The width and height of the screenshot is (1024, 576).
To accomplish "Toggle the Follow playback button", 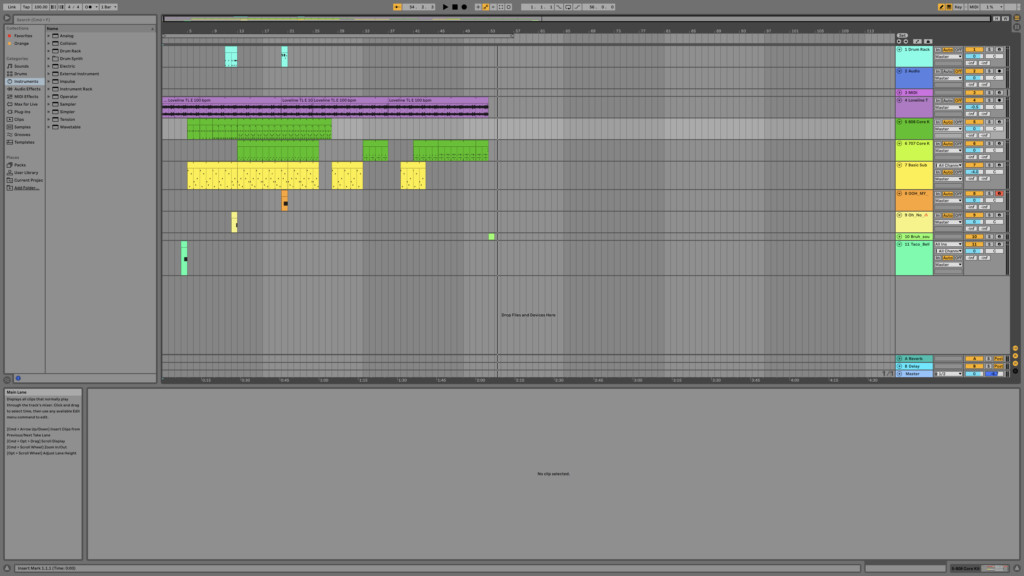I will tap(397, 7).
